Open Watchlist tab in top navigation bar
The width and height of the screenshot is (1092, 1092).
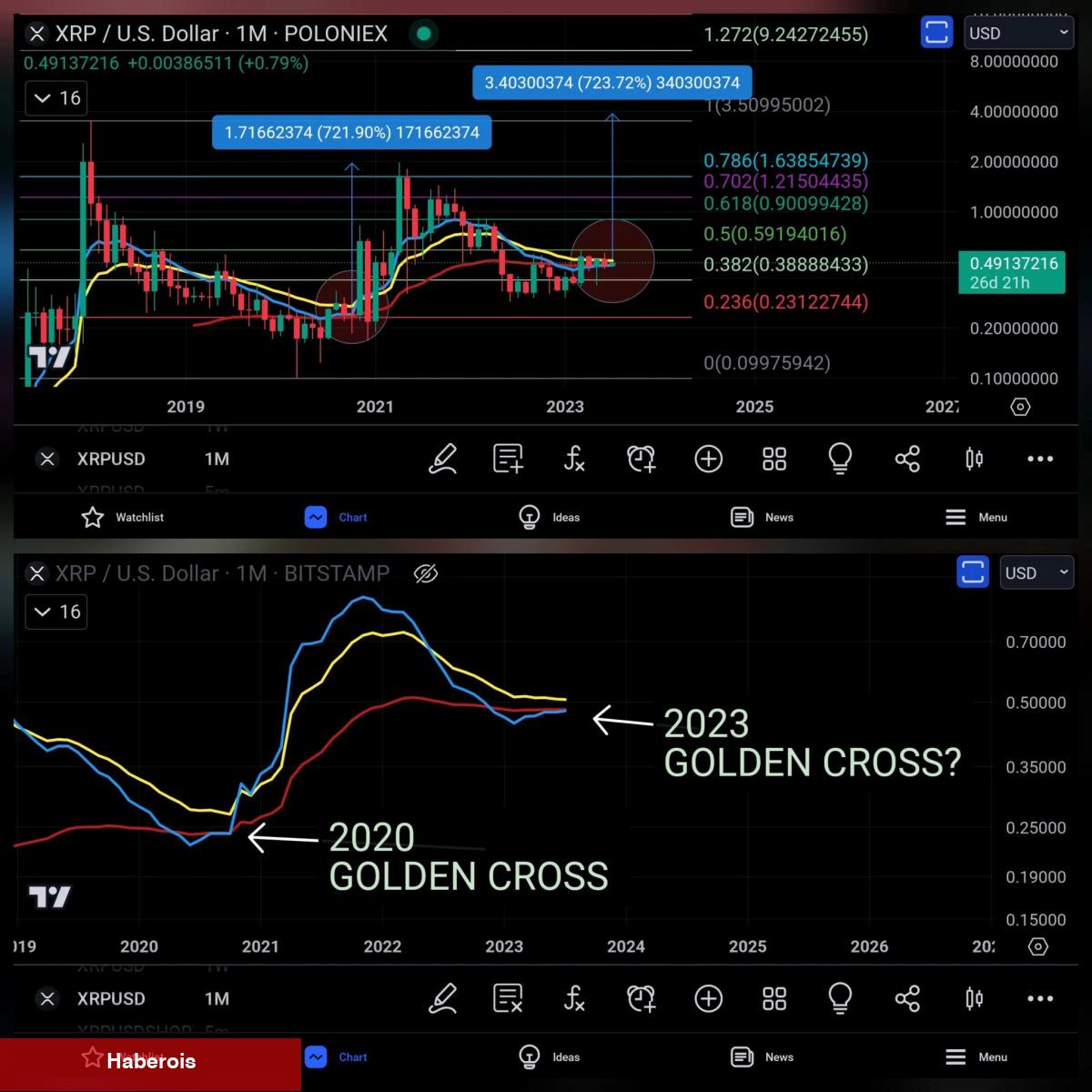pos(123,517)
